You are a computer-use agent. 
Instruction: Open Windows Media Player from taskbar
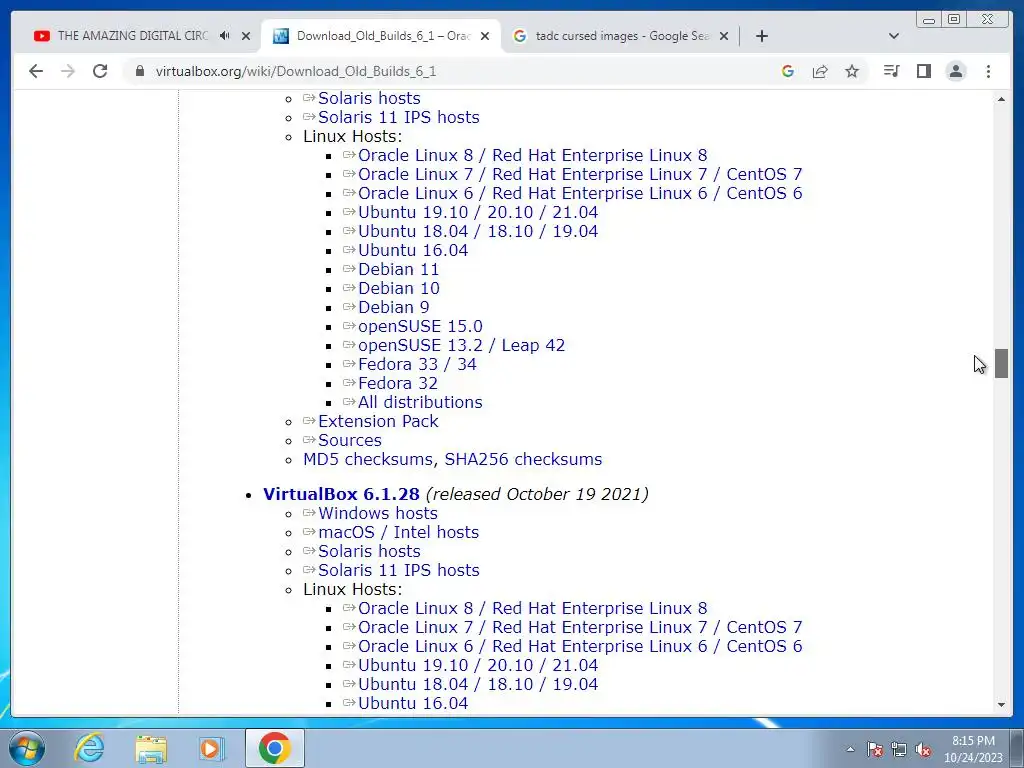click(x=211, y=748)
